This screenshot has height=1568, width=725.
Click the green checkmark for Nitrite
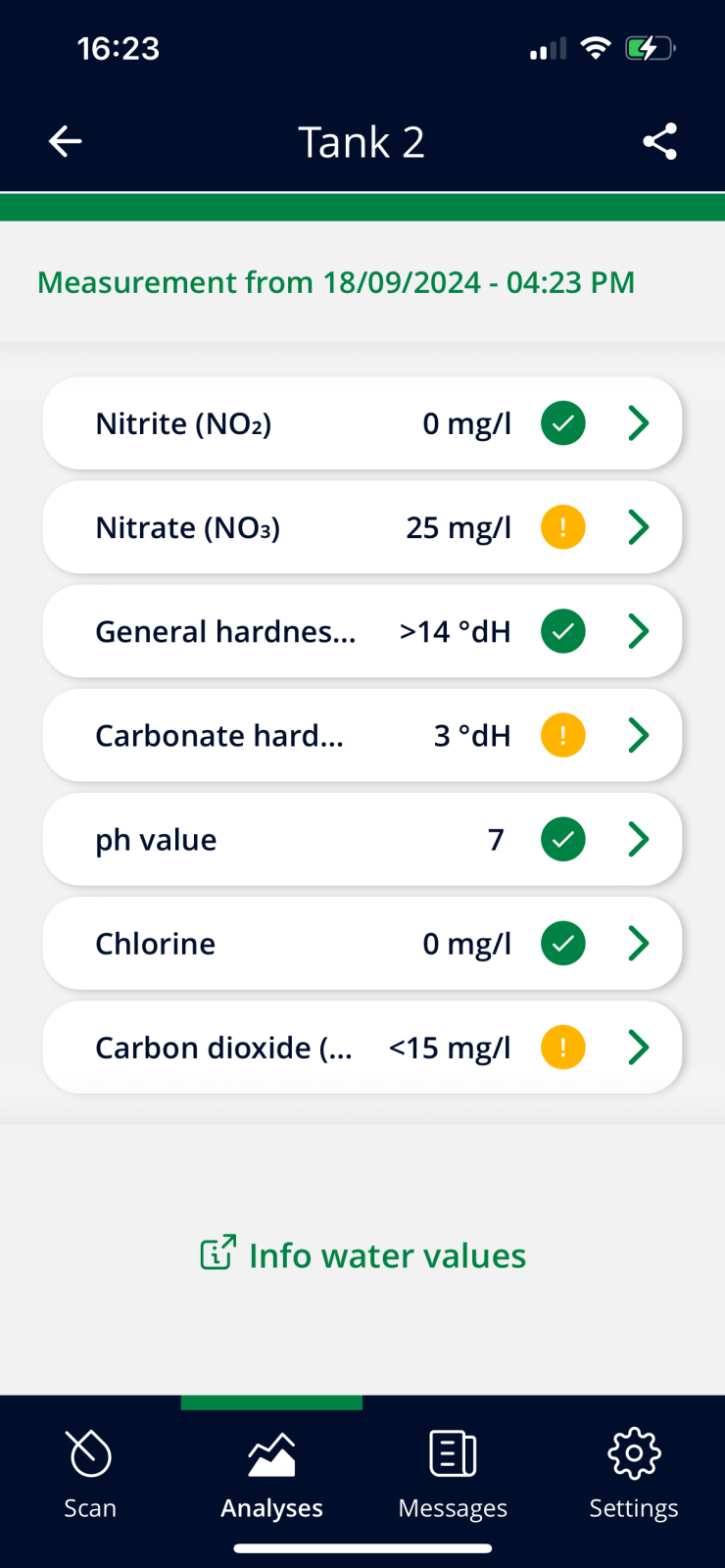pyautogui.click(x=563, y=423)
